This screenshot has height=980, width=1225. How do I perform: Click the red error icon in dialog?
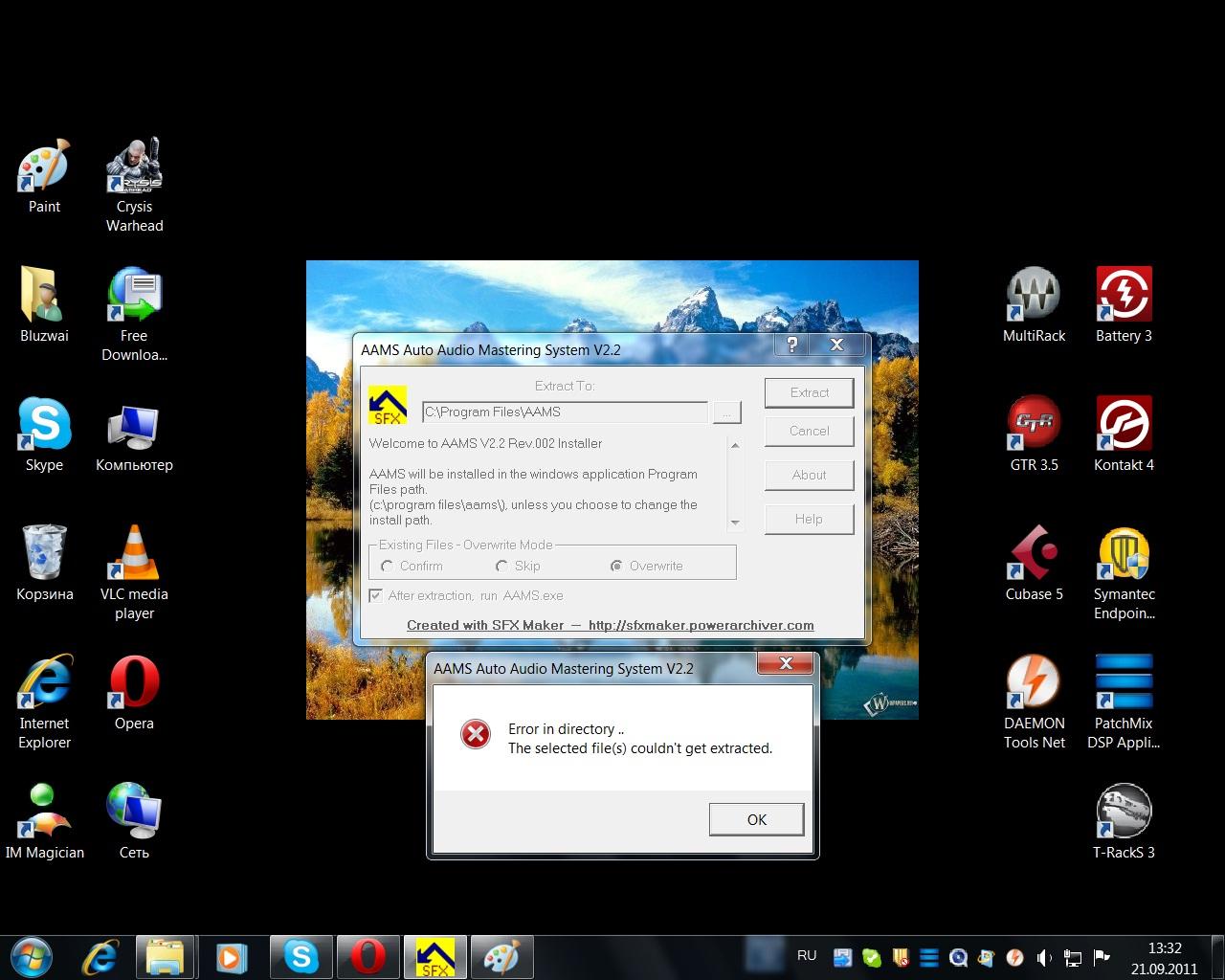click(x=475, y=734)
